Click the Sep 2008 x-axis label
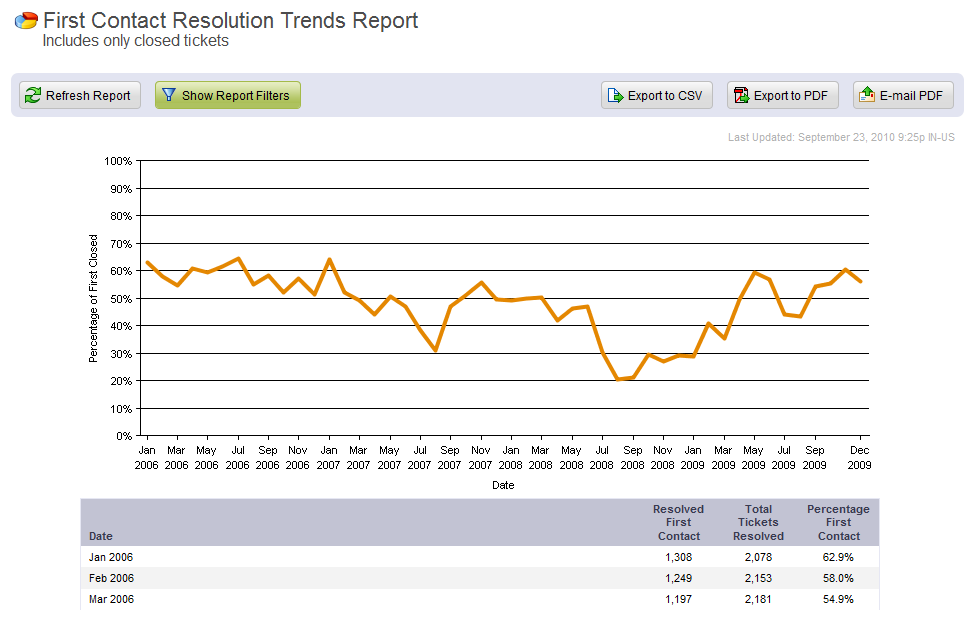This screenshot has width=975, height=620. [x=632, y=458]
